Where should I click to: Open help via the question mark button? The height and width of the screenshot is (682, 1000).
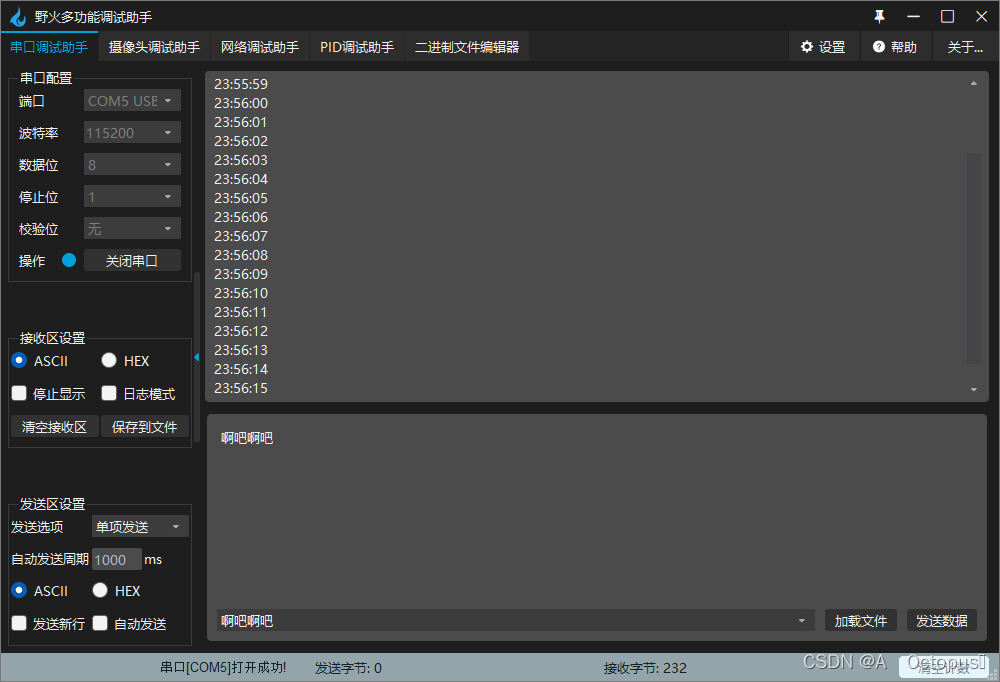click(x=895, y=47)
